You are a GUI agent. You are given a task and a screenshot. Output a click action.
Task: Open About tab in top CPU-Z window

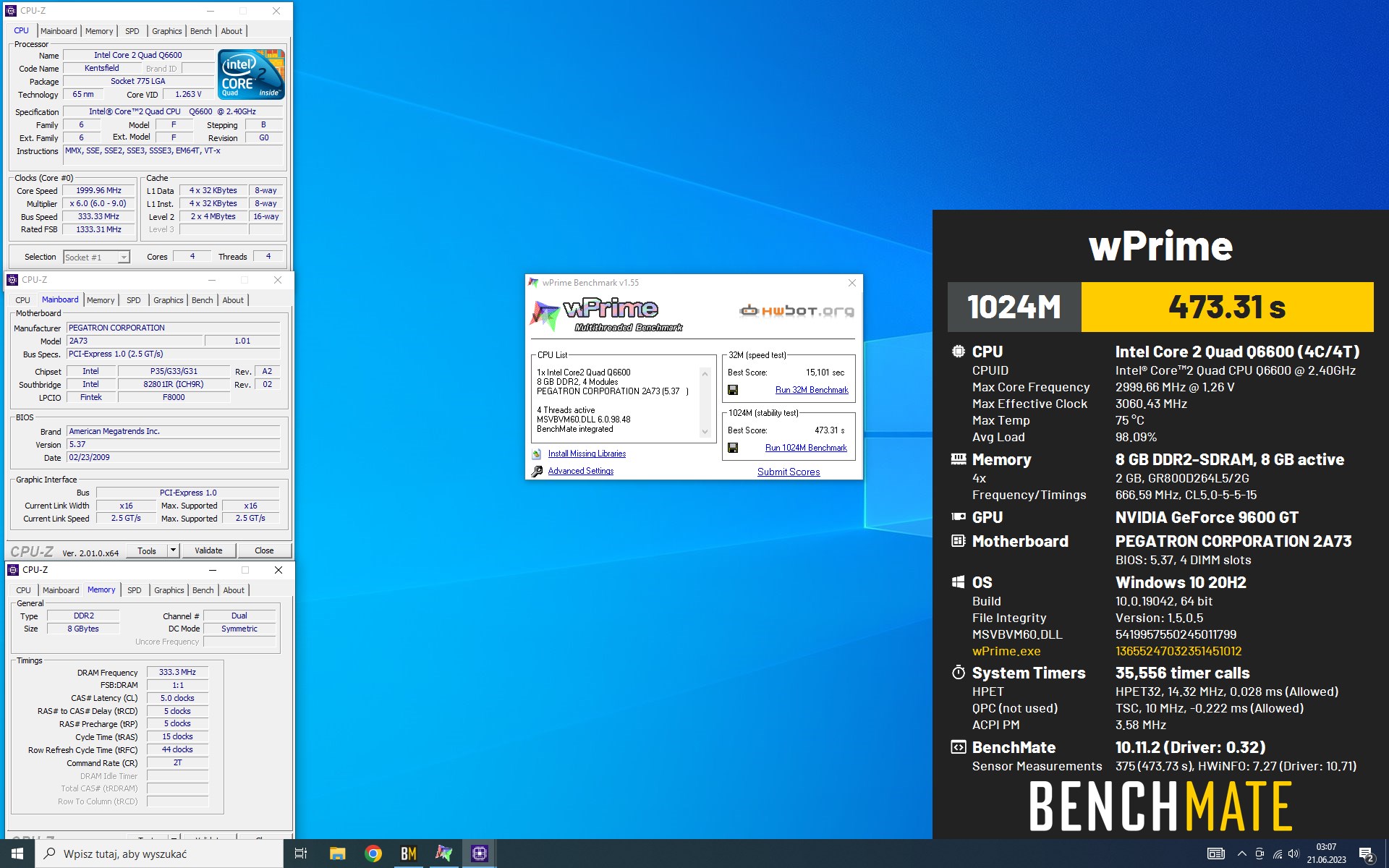[231, 31]
